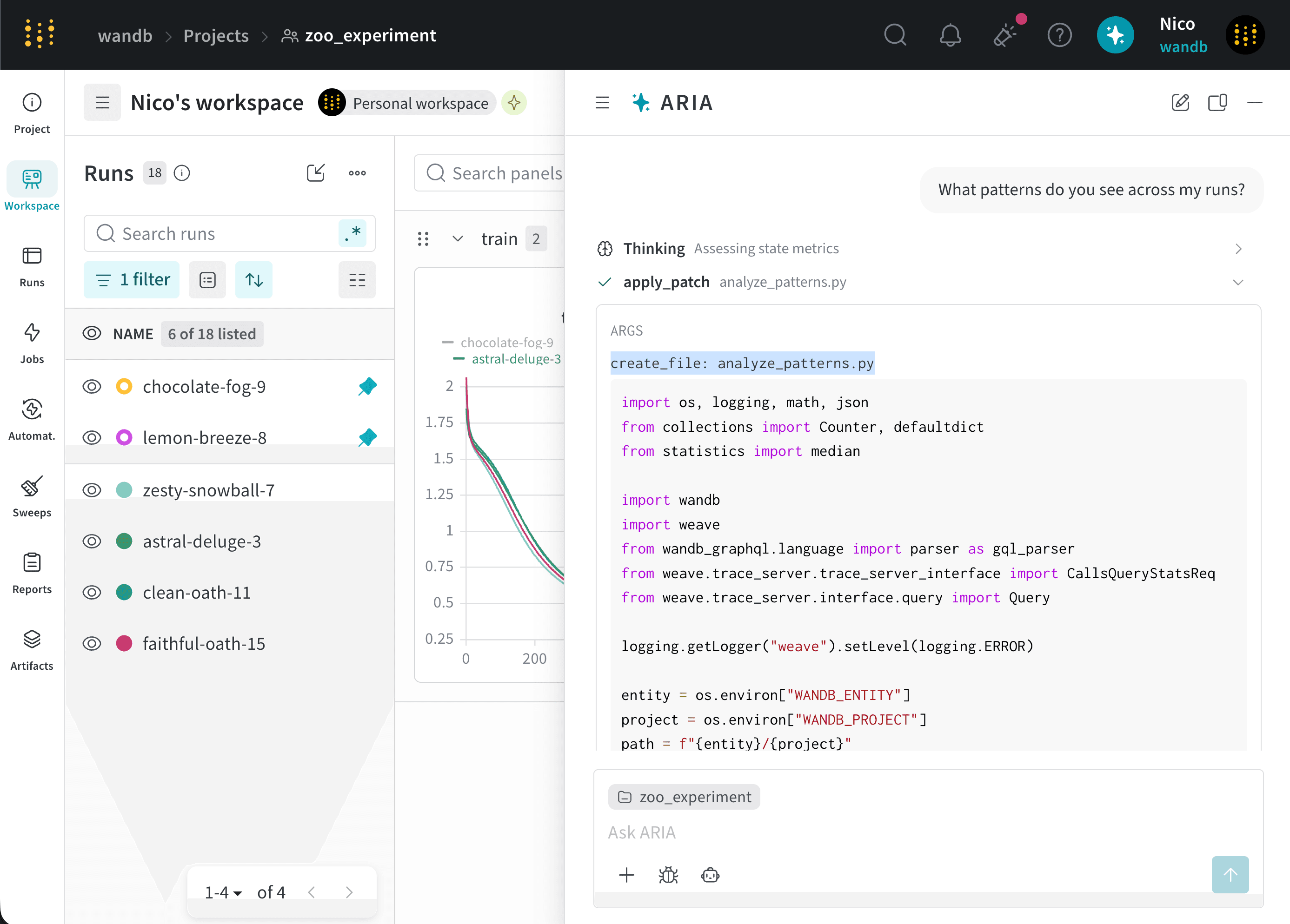Hide the astral-deluge-3 run

point(92,541)
